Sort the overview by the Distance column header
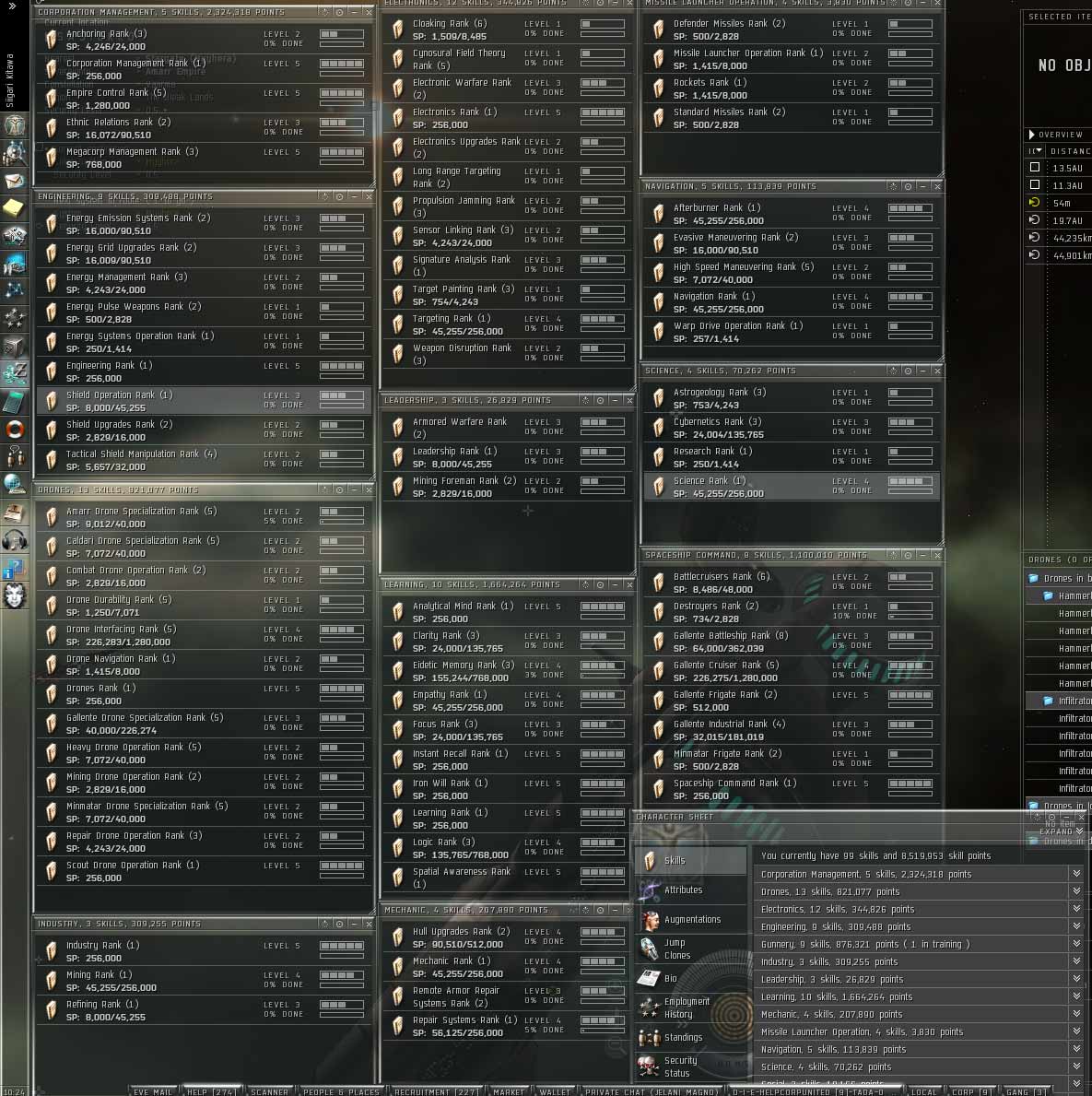Screen dimensions: 1092x1096 coord(1070,151)
